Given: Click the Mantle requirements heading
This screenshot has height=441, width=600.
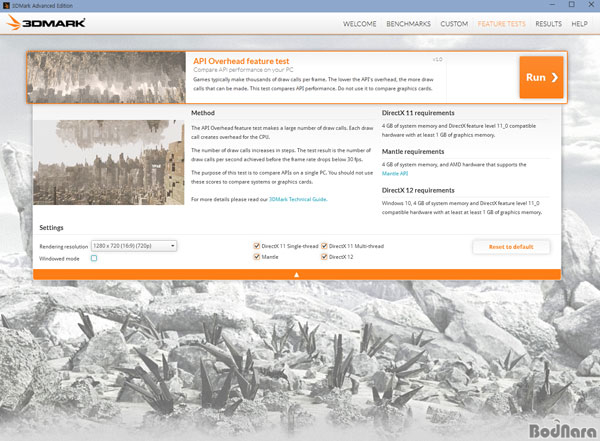Looking at the screenshot, I should tap(413, 152).
